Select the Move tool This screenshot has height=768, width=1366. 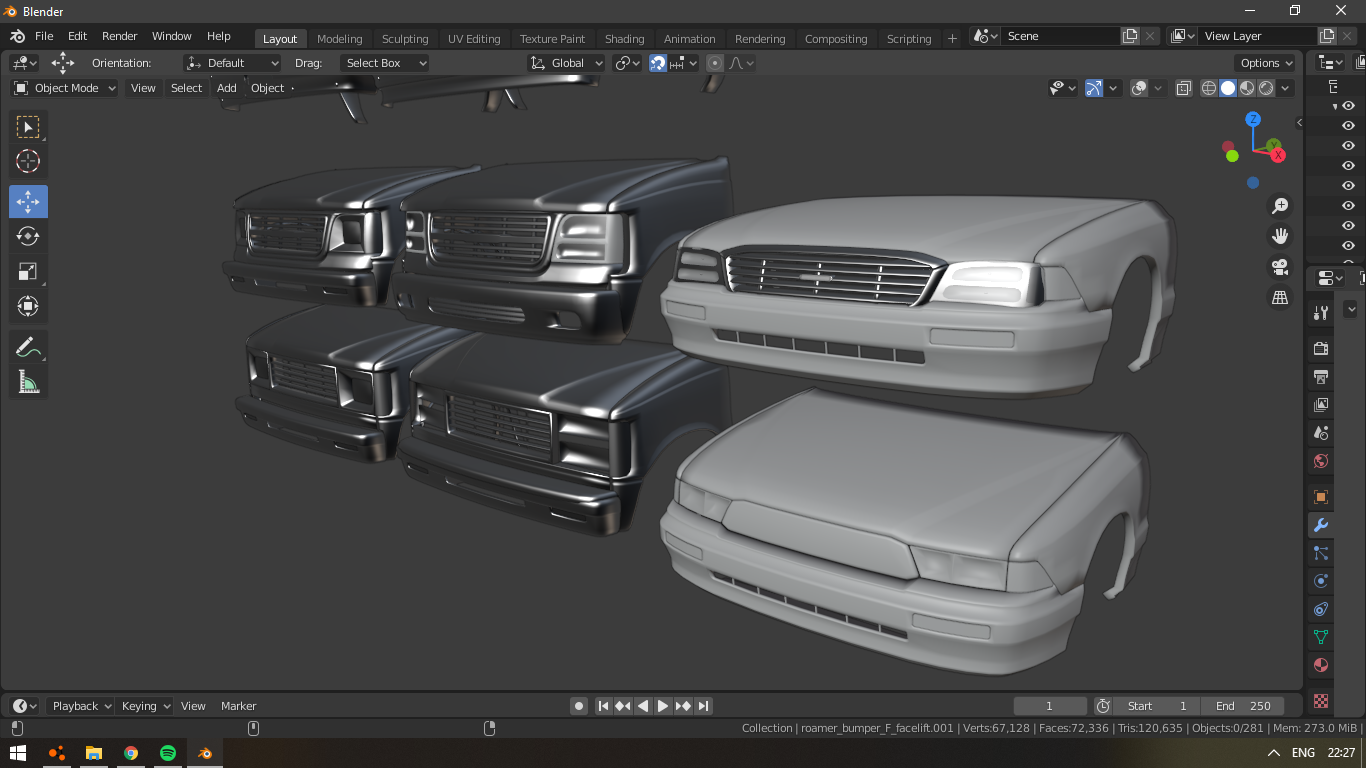(28, 202)
